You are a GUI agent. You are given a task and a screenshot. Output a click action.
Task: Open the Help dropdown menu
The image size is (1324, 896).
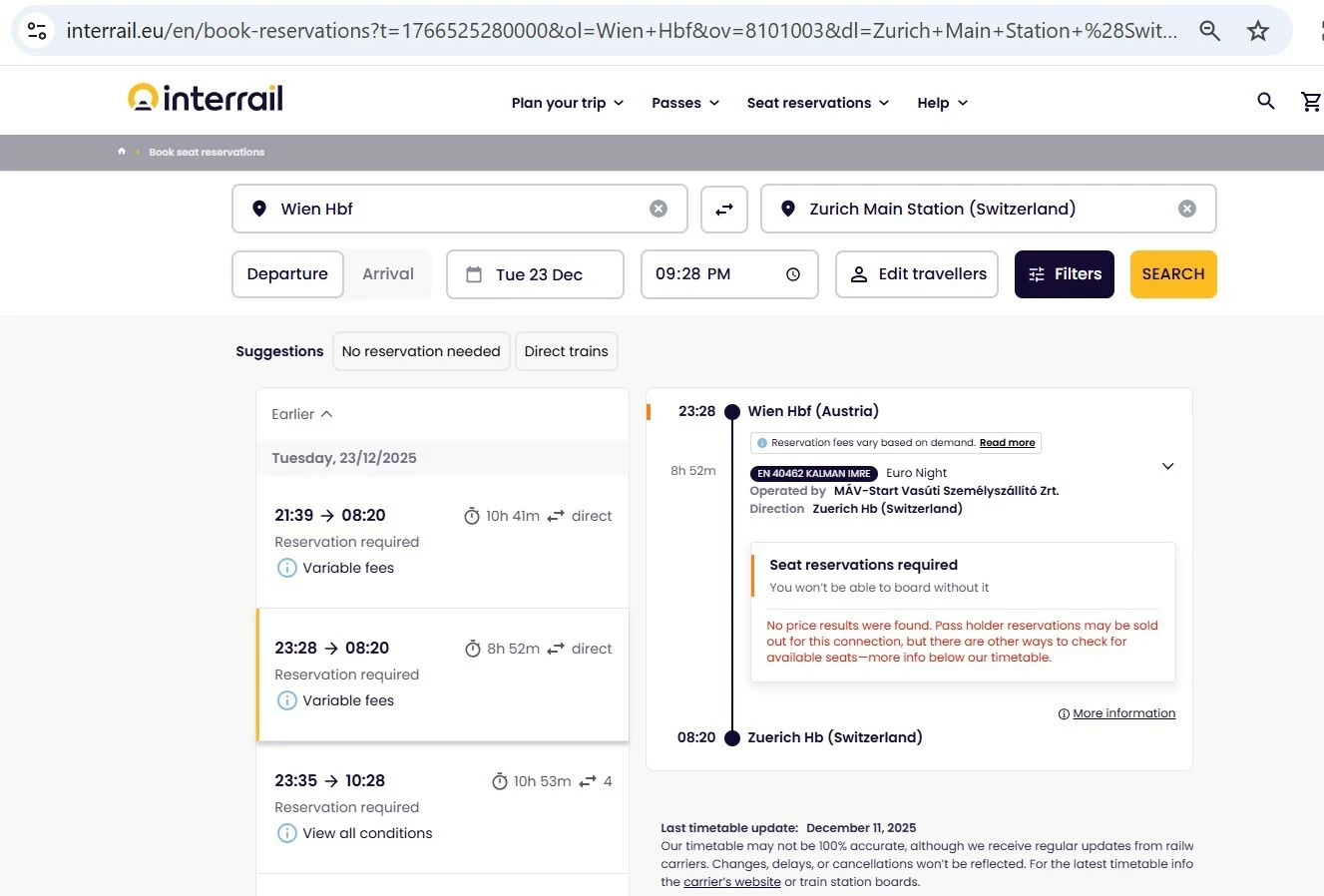pyautogui.click(x=943, y=103)
